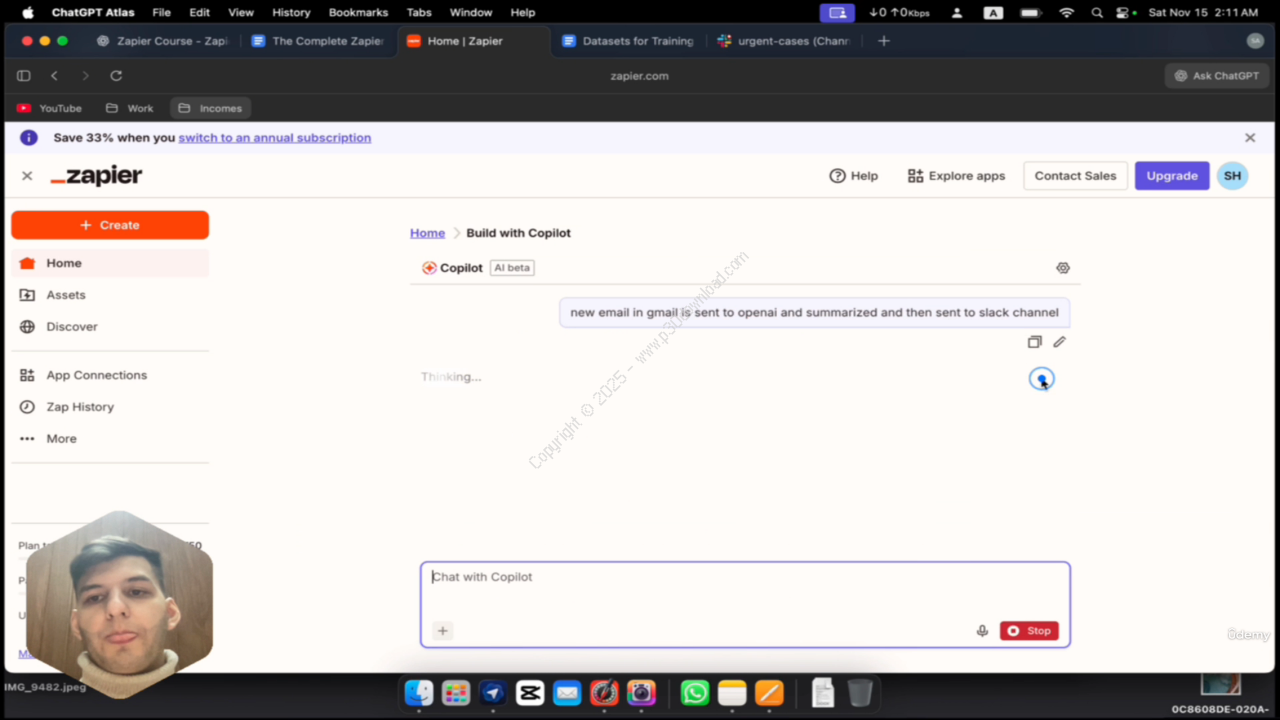Click the Copilot settings gear icon
Screen dimensions: 1280x720
tap(1062, 268)
